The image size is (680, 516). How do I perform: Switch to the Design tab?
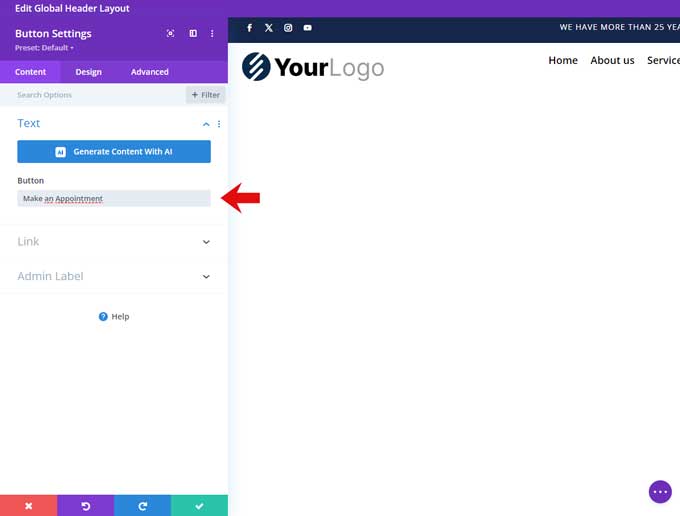click(88, 72)
